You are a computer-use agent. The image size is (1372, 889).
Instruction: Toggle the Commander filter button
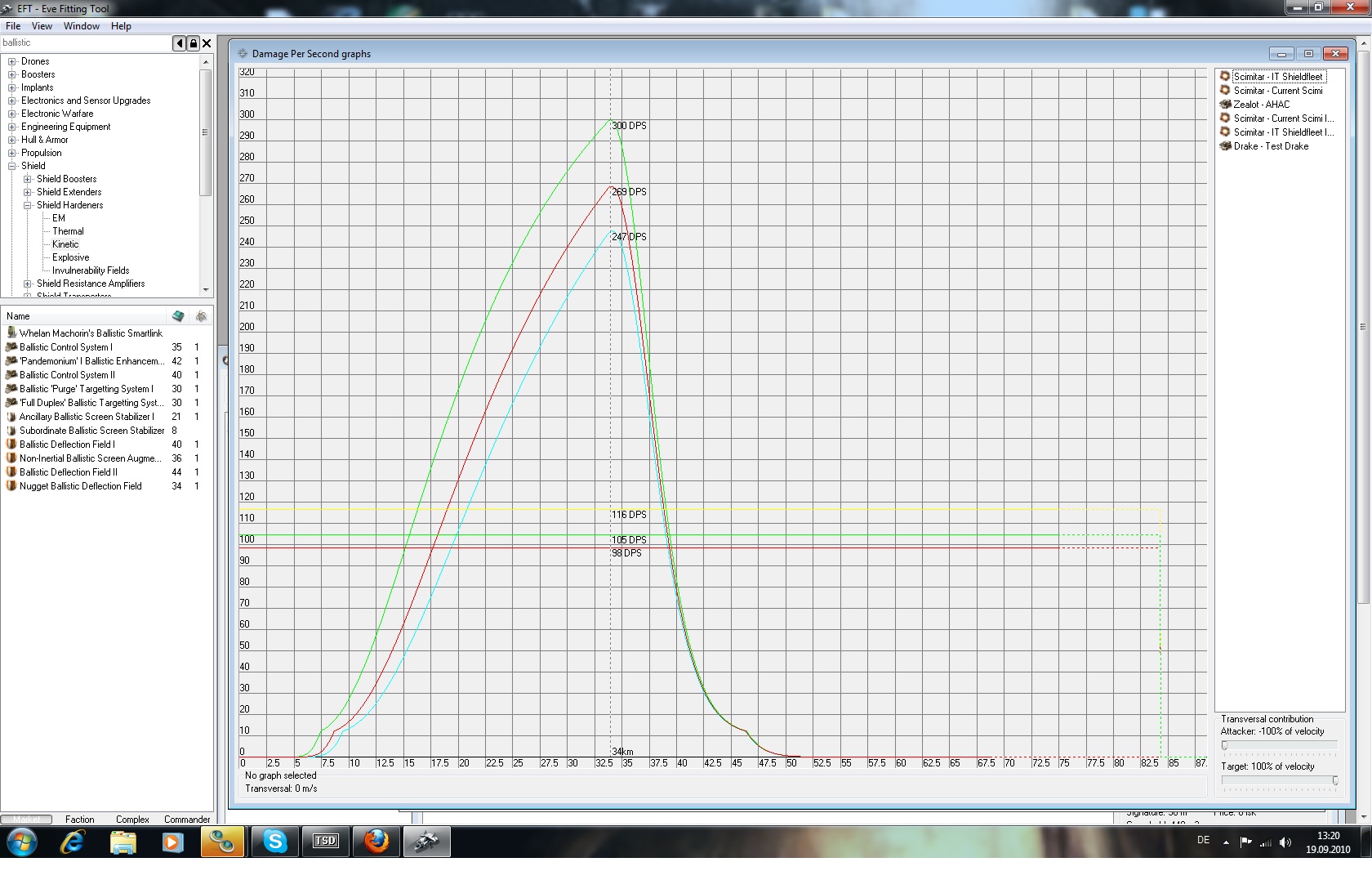click(x=187, y=820)
